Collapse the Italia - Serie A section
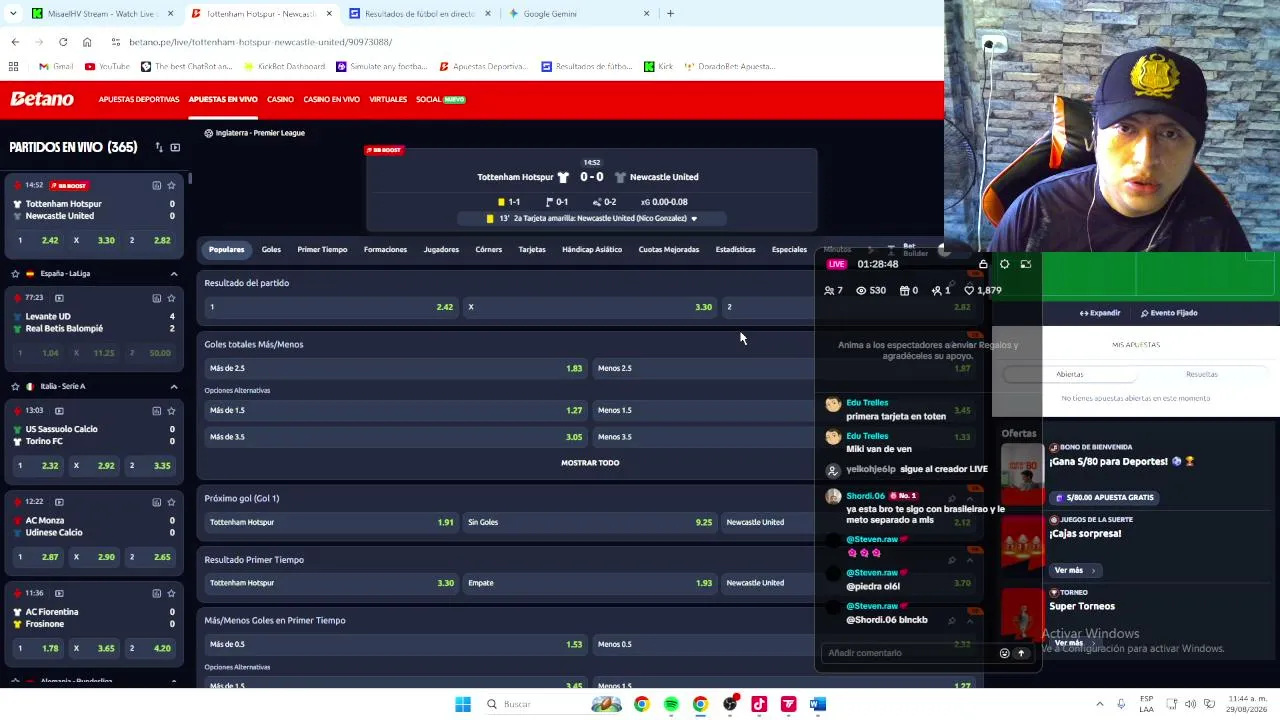The image size is (1280, 720). [x=174, y=386]
